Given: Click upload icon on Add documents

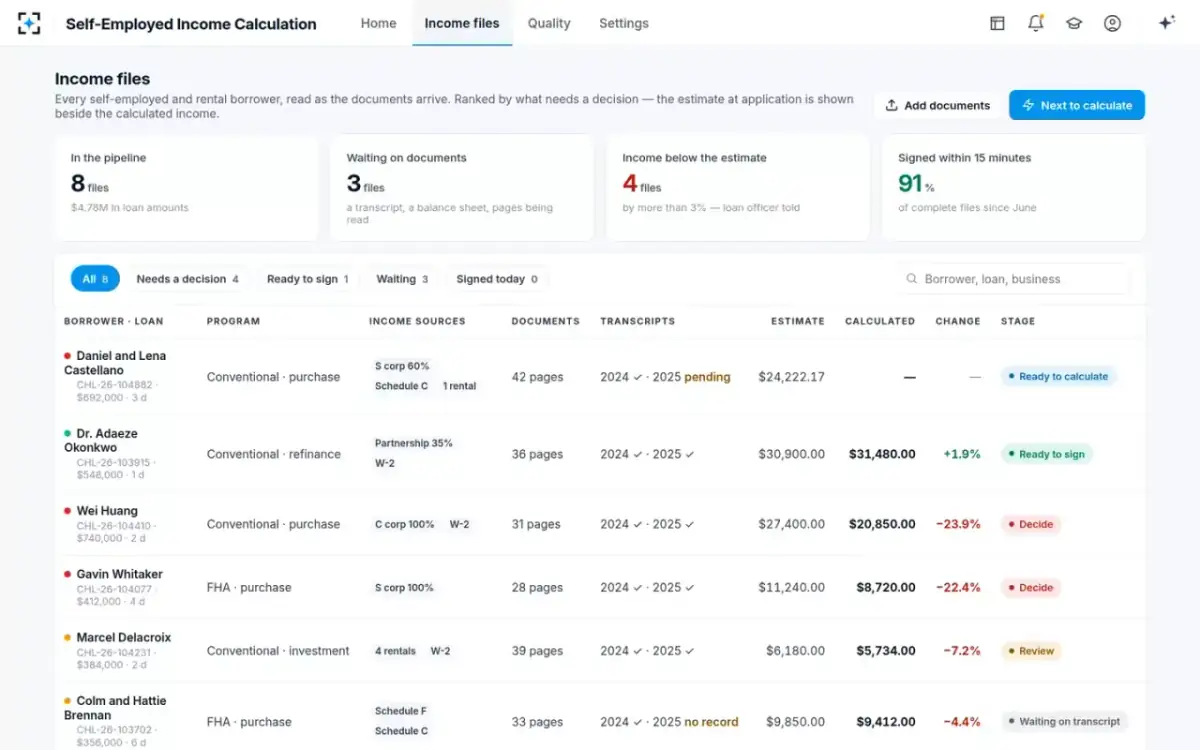Looking at the screenshot, I should coord(891,105).
